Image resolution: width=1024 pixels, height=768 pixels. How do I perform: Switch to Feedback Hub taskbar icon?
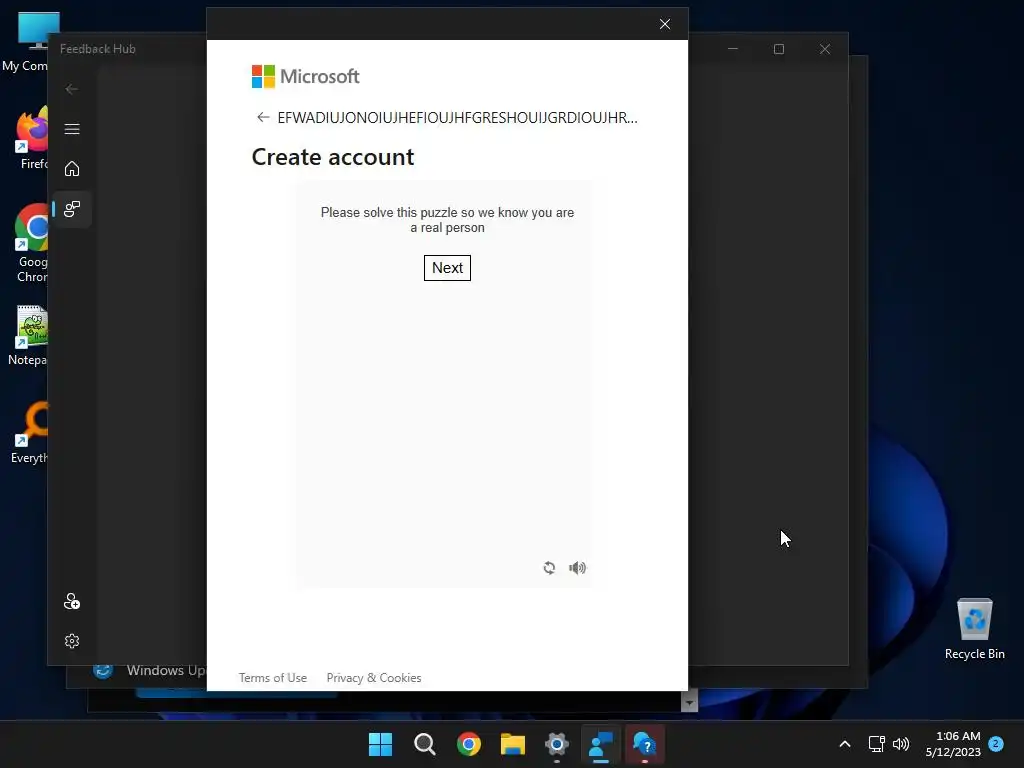coord(601,744)
